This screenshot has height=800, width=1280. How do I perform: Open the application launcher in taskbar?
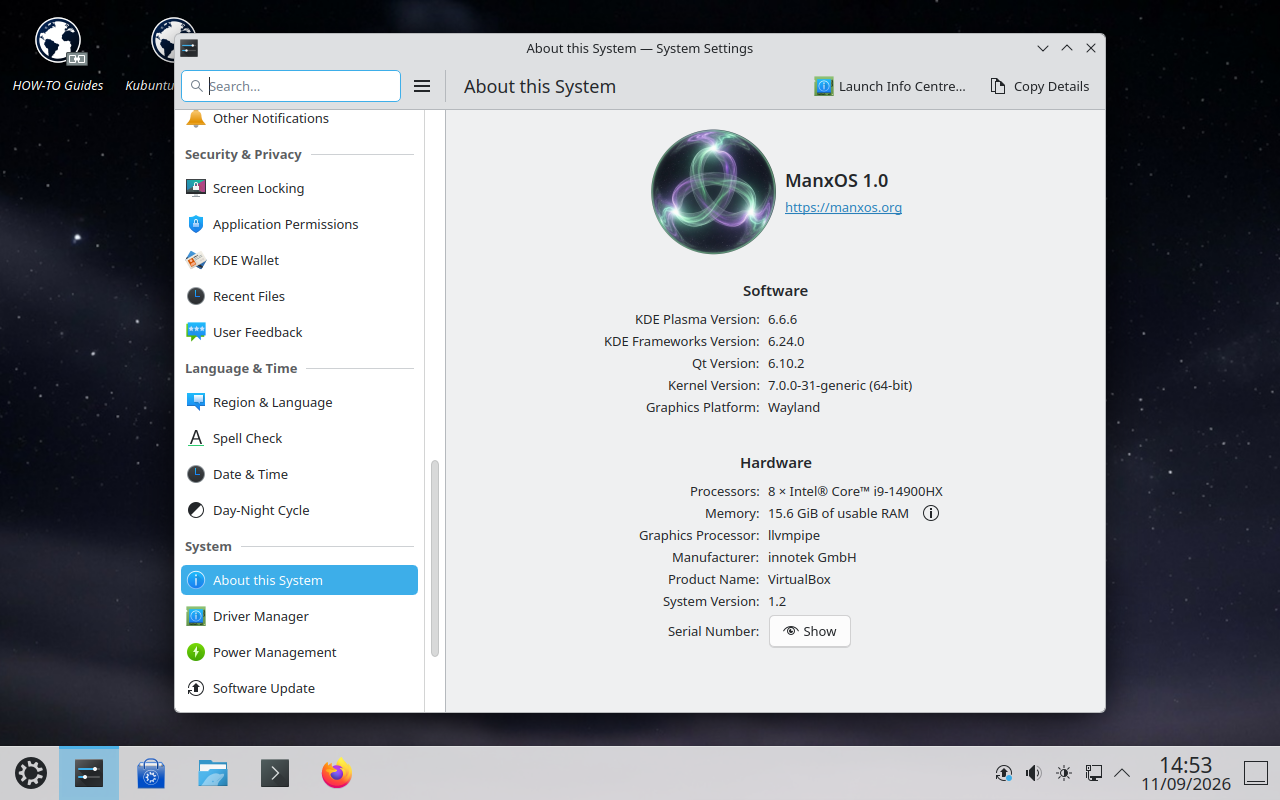(x=30, y=773)
